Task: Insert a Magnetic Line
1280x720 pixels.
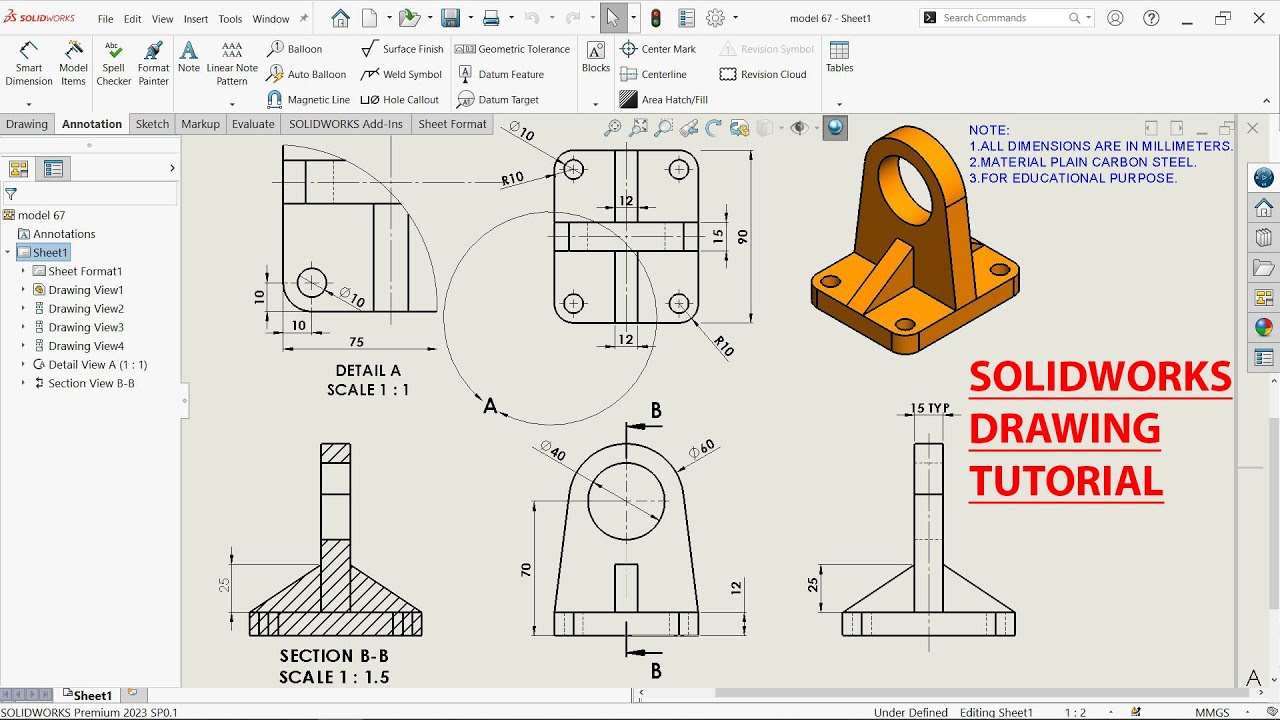Action: tap(308, 100)
